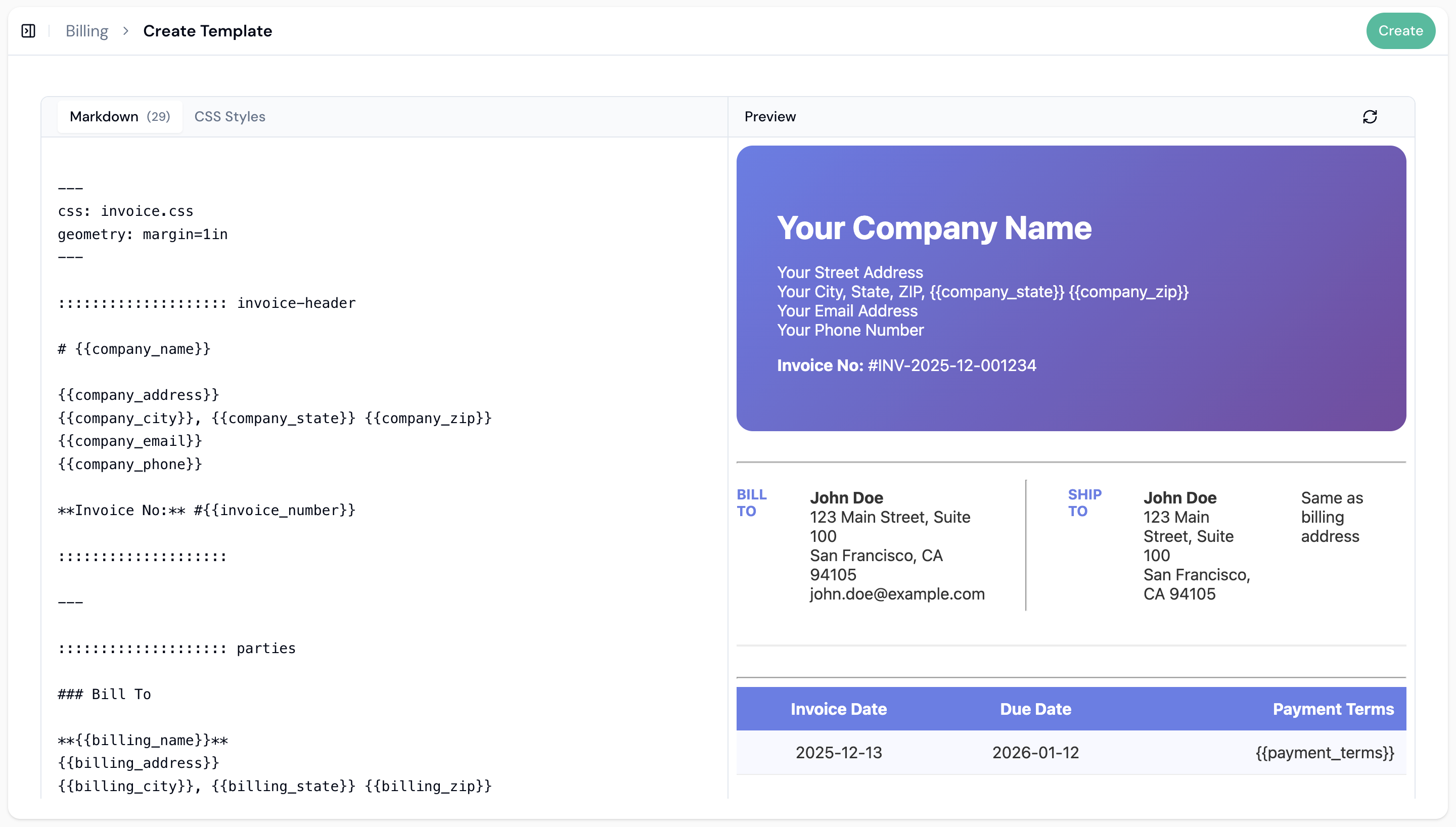Click the Invoice Date header cell

pos(839,709)
